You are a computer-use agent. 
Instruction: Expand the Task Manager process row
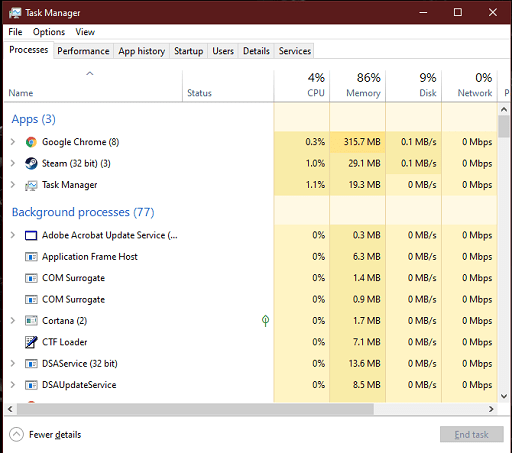pos(13,184)
